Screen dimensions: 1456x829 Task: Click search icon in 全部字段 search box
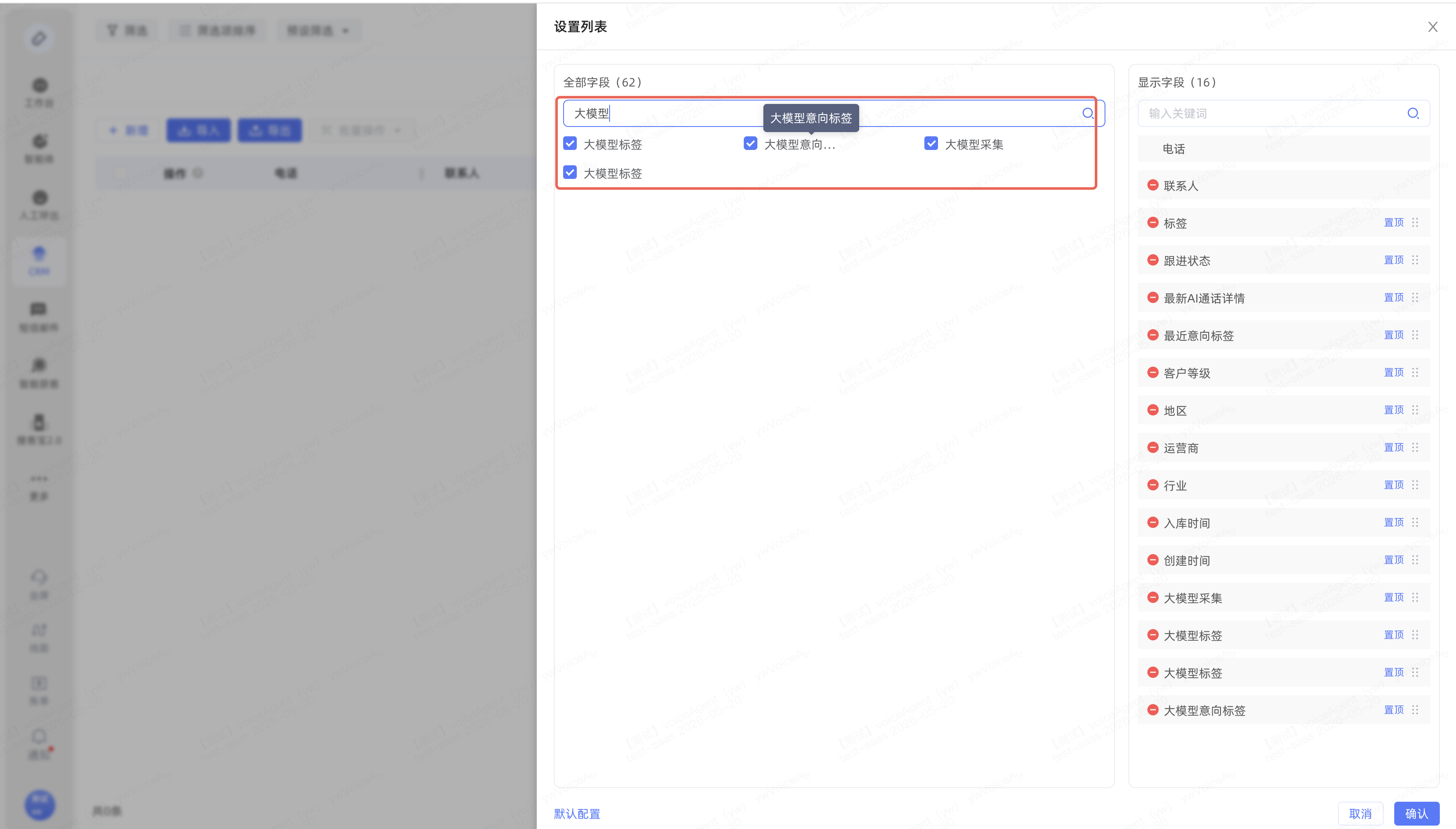click(1087, 113)
